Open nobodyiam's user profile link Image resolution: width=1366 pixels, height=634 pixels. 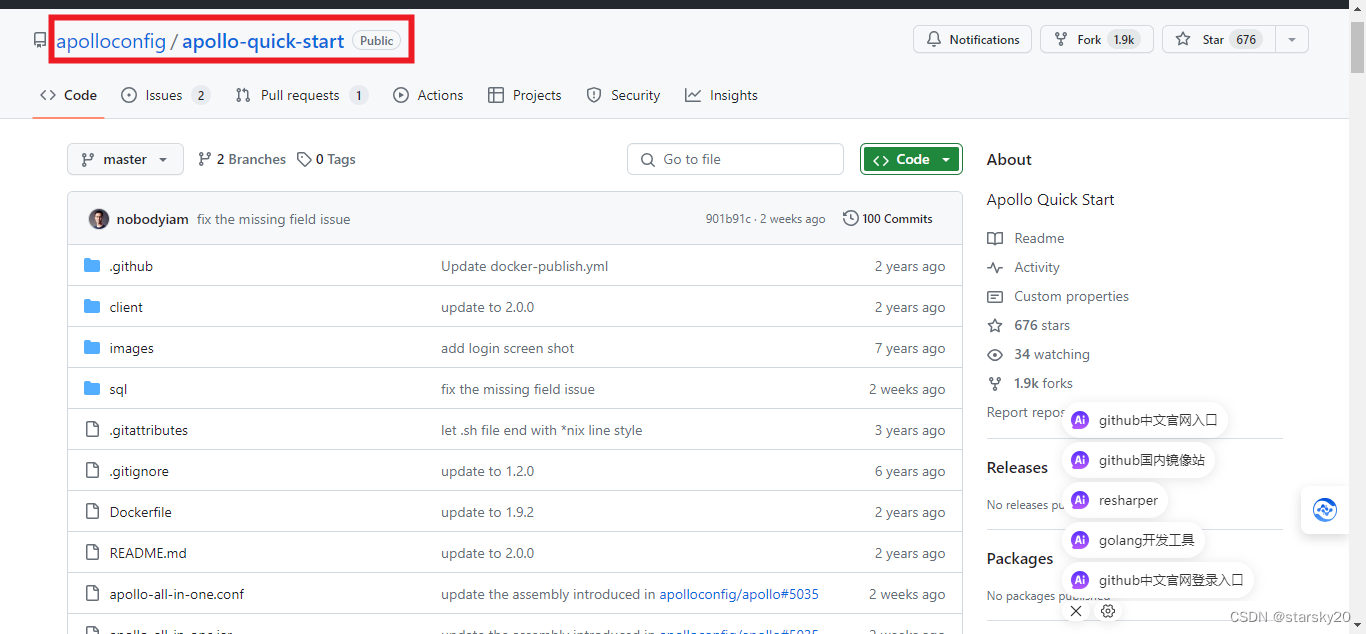tap(152, 219)
